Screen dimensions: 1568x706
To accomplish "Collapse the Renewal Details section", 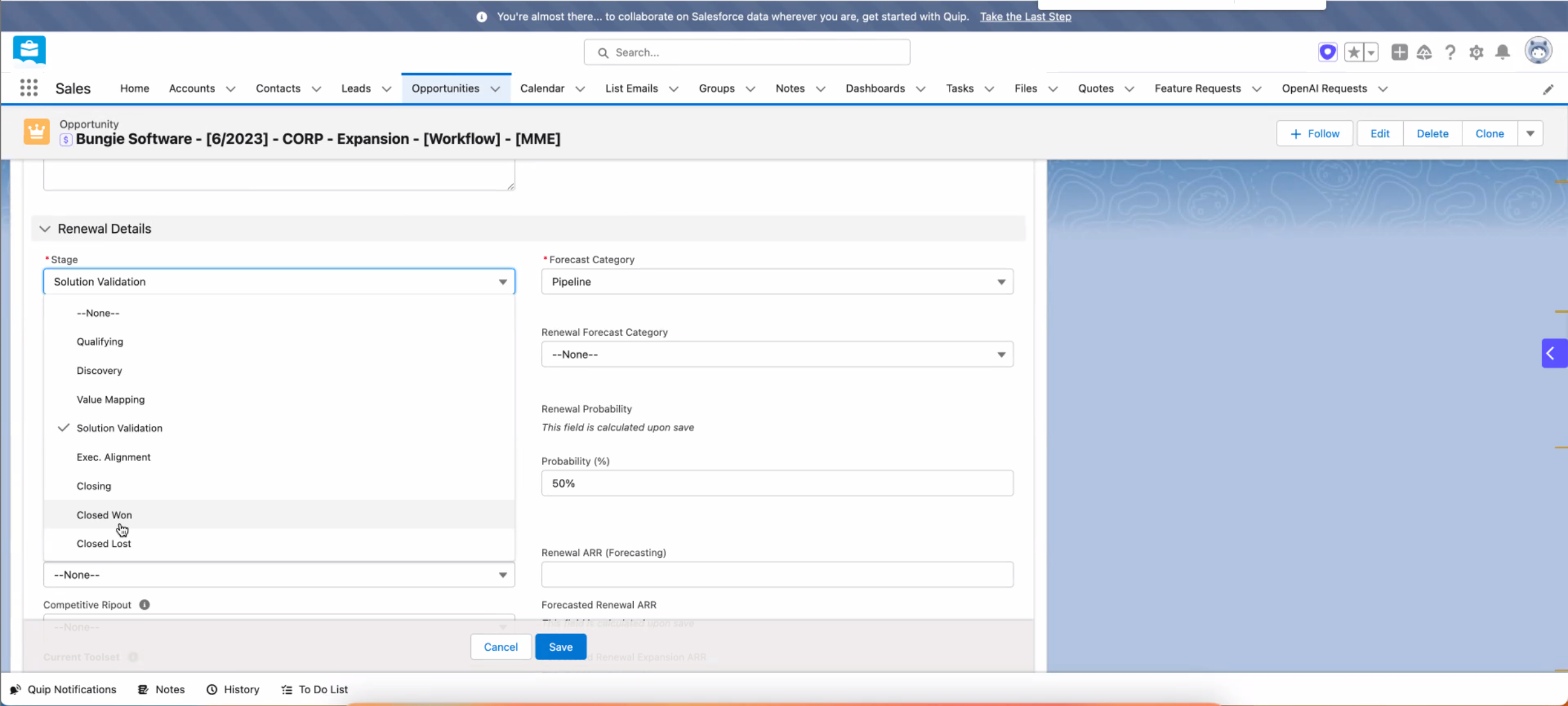I will [45, 229].
